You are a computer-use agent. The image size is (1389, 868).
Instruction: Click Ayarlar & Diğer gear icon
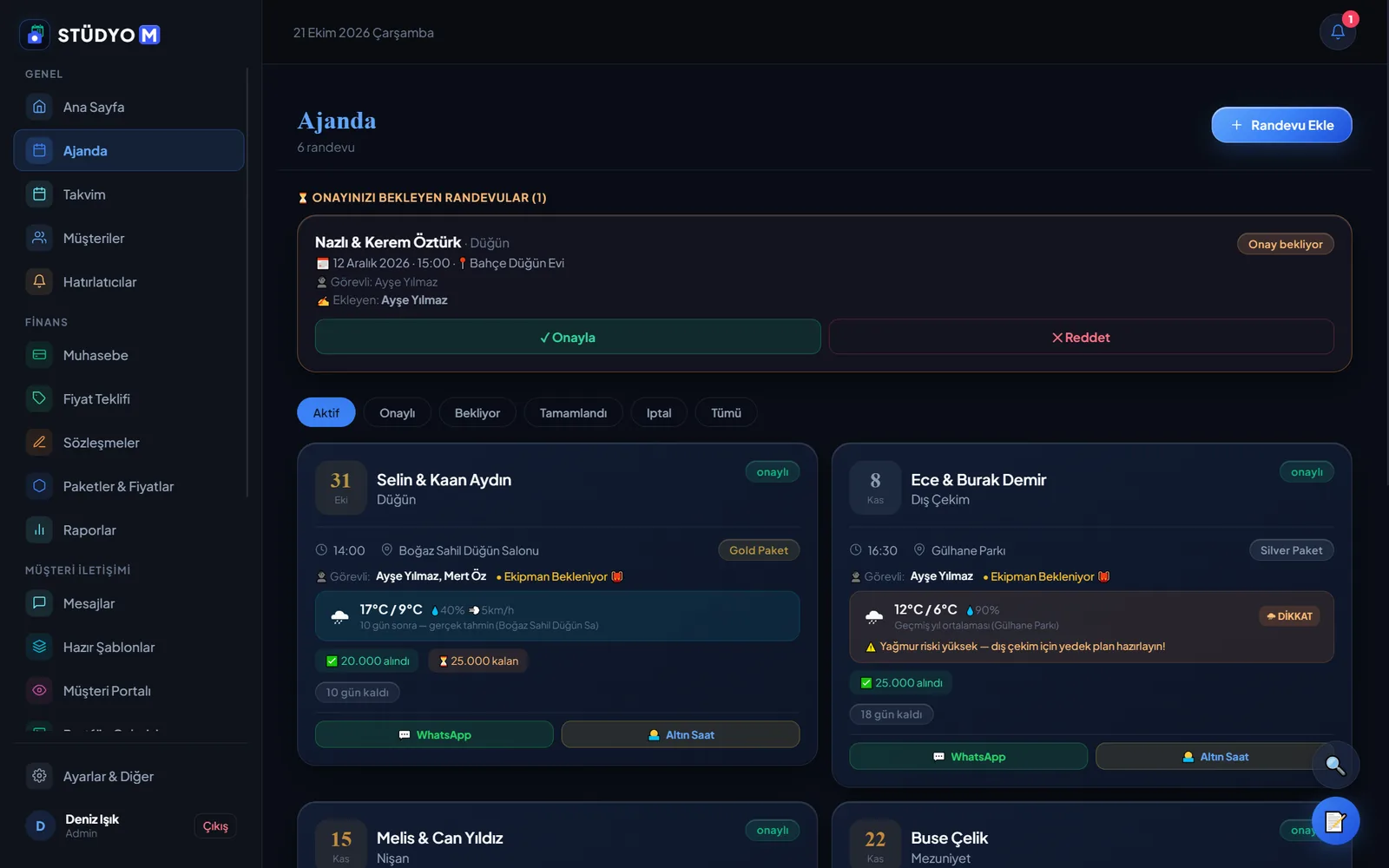(39, 776)
